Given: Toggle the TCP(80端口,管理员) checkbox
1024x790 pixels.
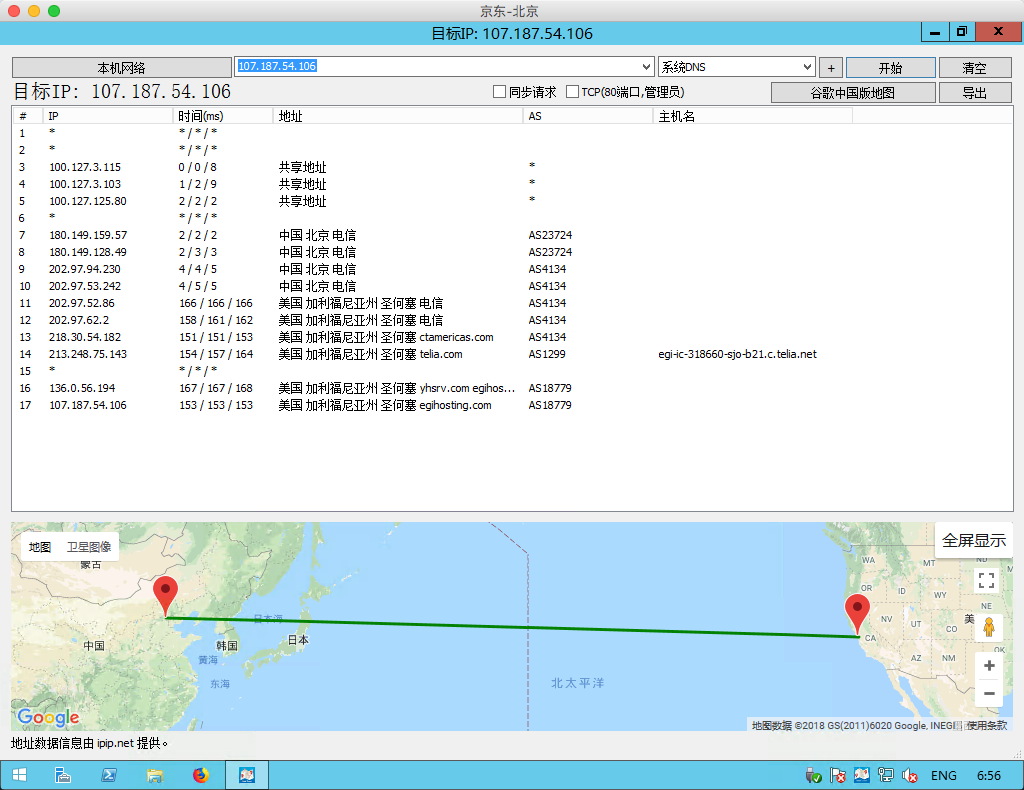Looking at the screenshot, I should (572, 92).
